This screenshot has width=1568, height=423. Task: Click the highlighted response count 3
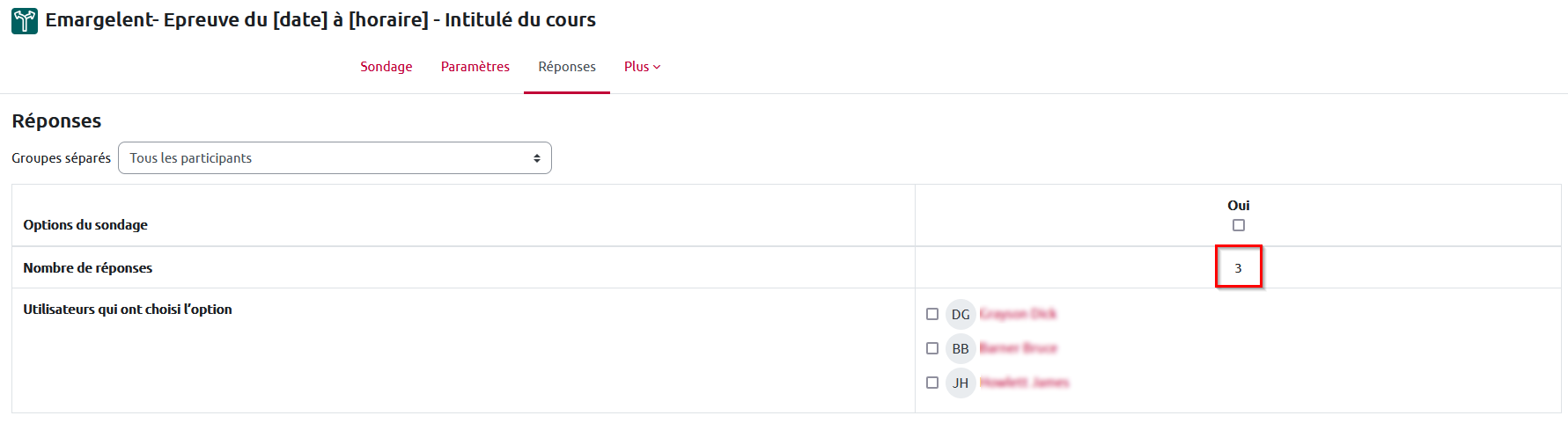point(1238,268)
